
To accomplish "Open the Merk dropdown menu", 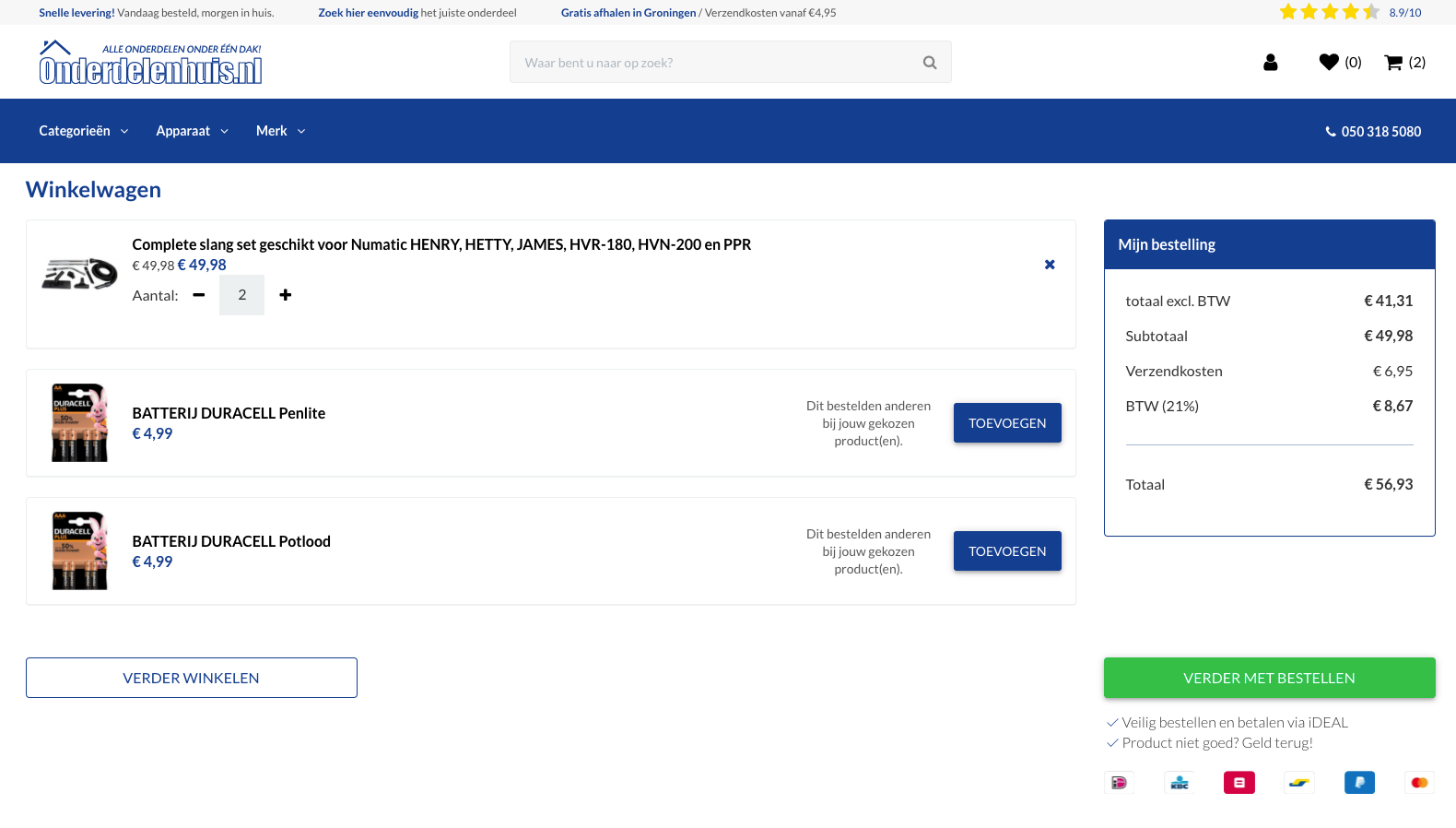I will pos(280,131).
